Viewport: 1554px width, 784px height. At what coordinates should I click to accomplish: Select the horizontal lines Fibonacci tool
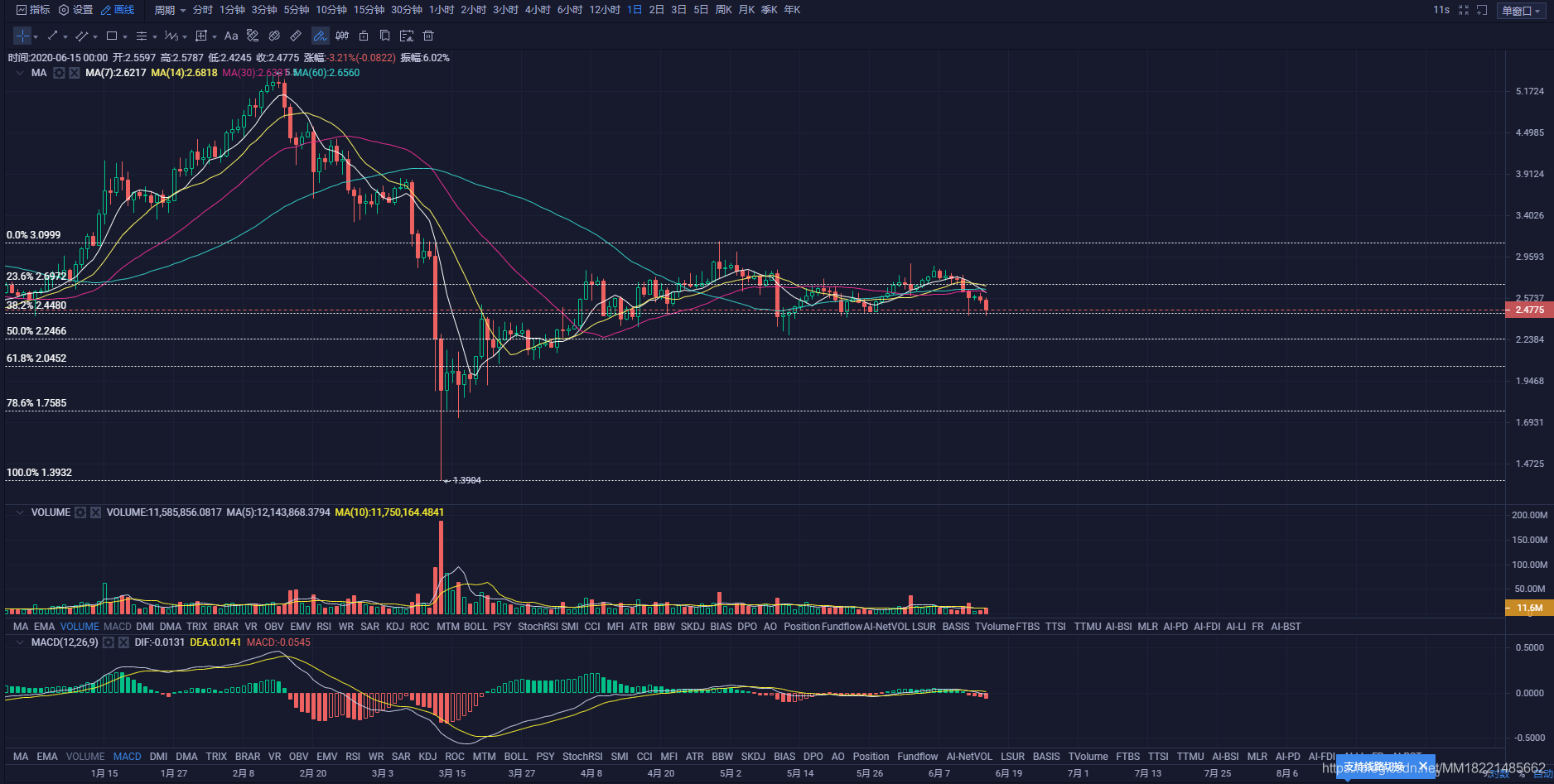[x=142, y=36]
